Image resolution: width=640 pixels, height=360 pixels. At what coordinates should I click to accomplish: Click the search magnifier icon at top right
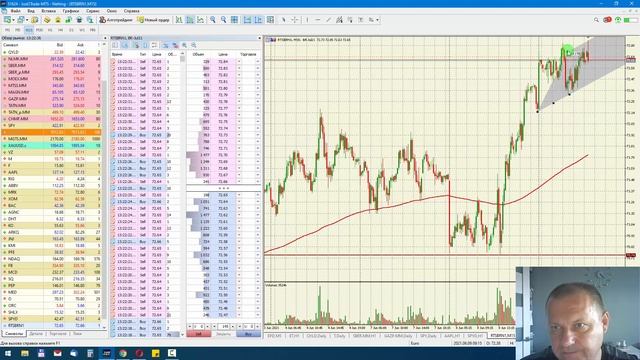tap(596, 20)
